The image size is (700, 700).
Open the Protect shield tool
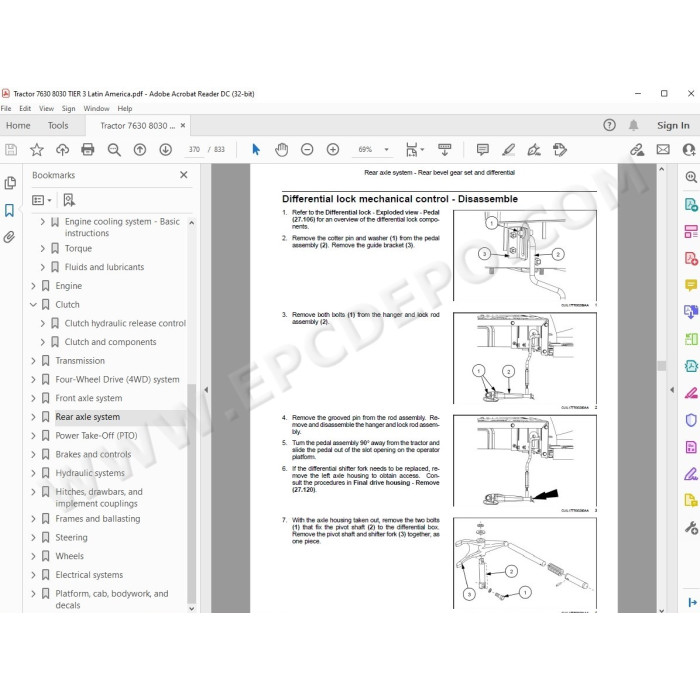tap(691, 420)
